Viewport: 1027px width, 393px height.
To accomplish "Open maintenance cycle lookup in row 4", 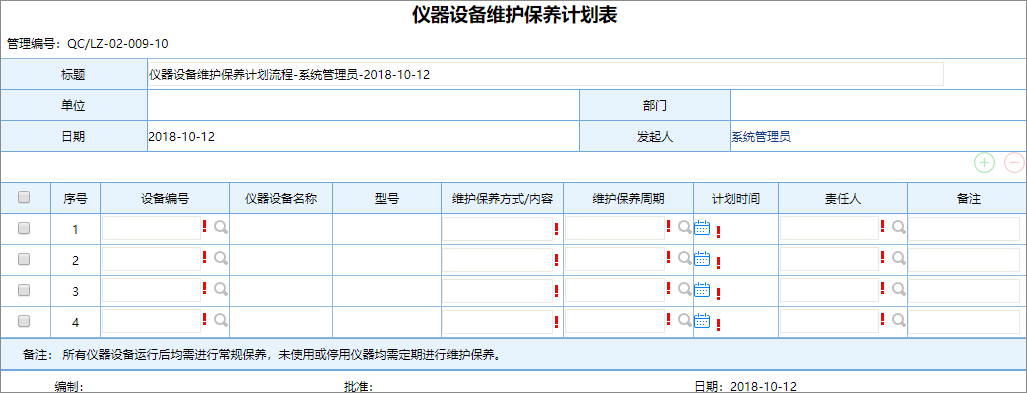I will point(684,320).
